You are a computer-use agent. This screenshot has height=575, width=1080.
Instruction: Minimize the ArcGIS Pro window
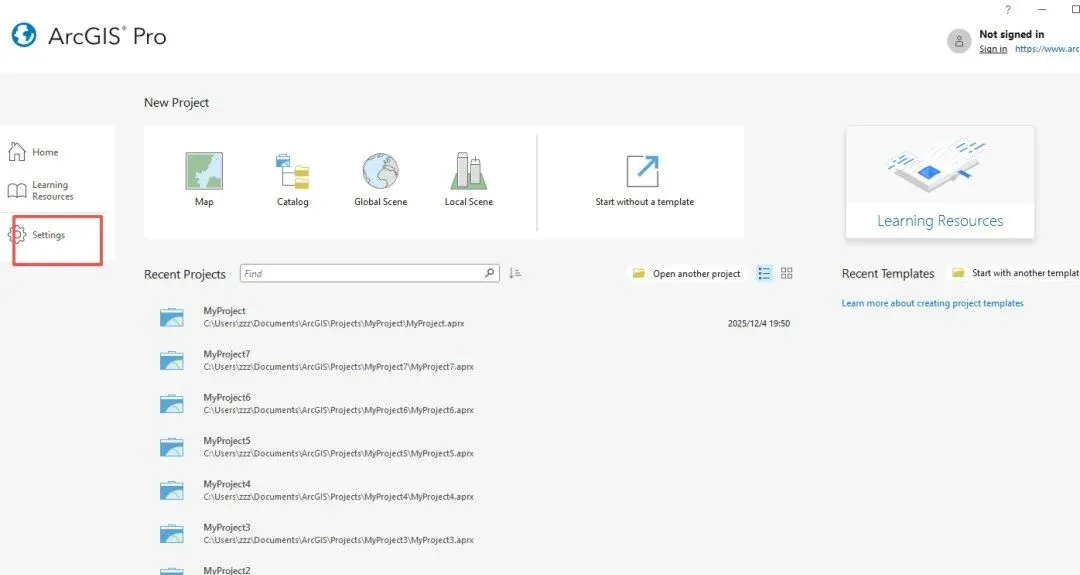(x=1041, y=10)
